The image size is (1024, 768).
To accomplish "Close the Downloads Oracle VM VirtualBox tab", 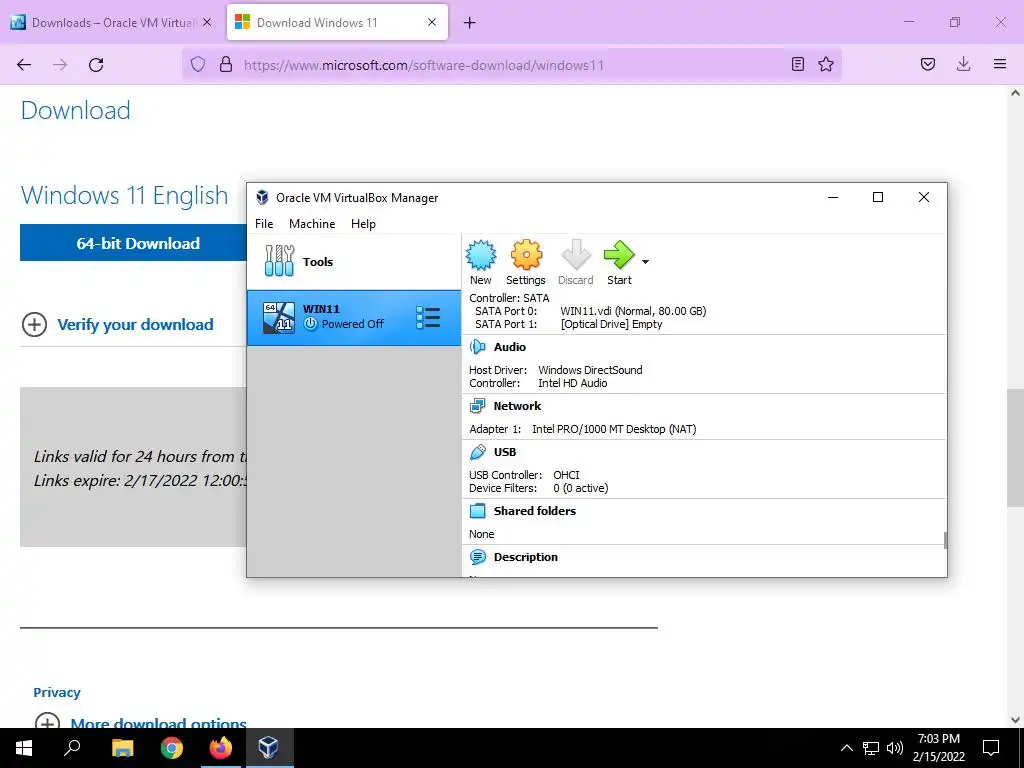I will coord(207,22).
